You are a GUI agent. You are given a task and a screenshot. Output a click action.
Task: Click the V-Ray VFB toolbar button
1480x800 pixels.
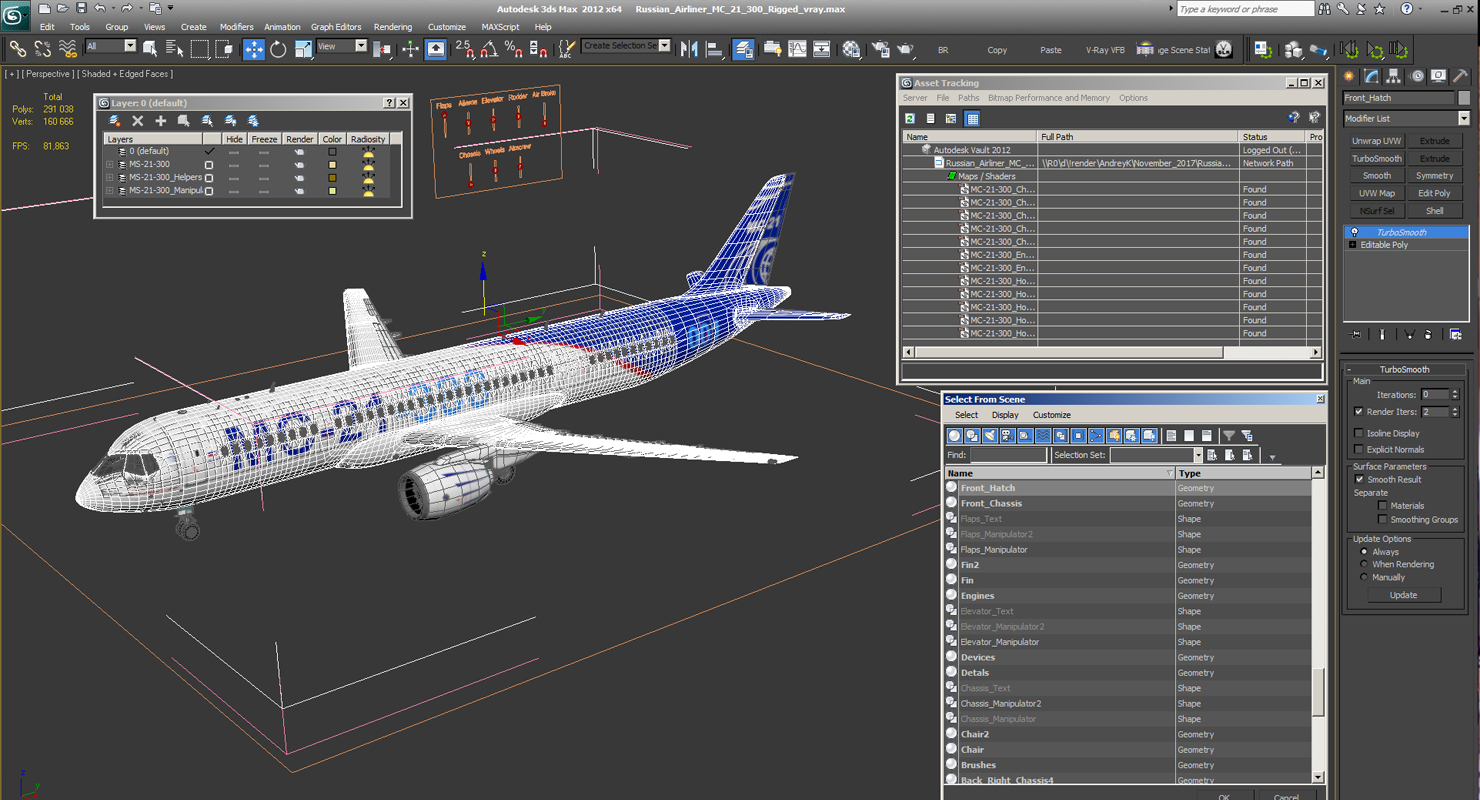[1105, 50]
